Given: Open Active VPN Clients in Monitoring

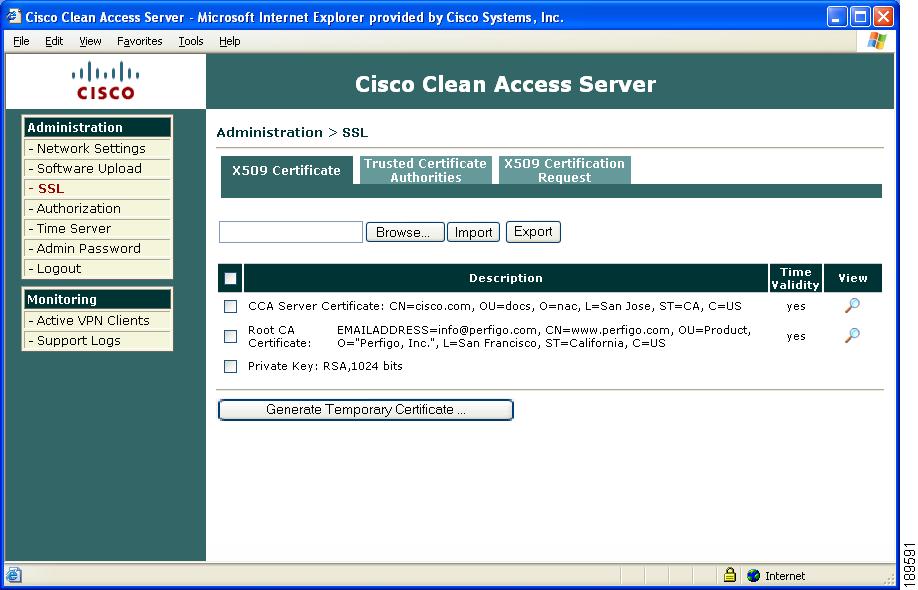Looking at the screenshot, I should coord(97,321).
